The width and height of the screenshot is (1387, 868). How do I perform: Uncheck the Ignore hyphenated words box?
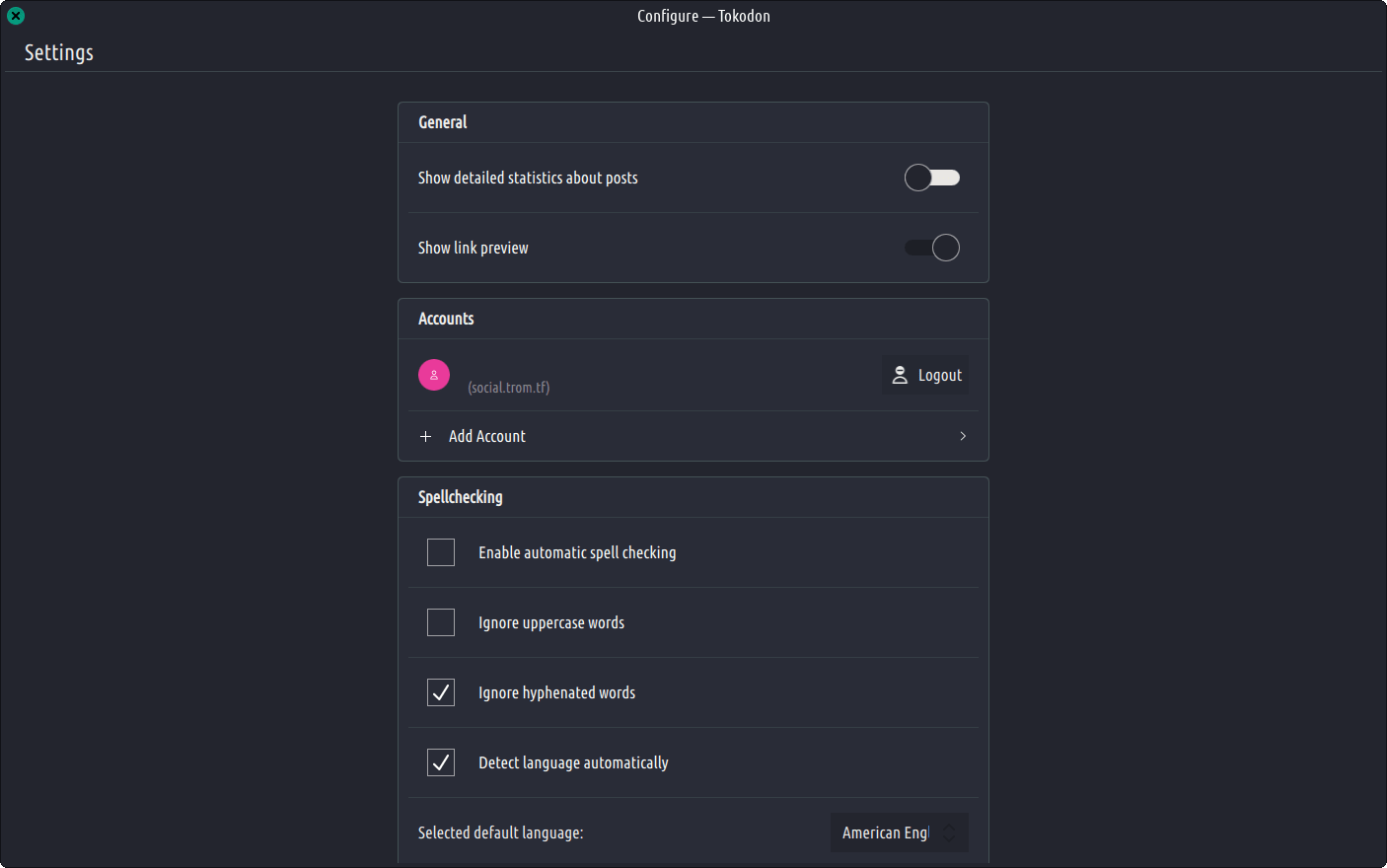point(441,692)
